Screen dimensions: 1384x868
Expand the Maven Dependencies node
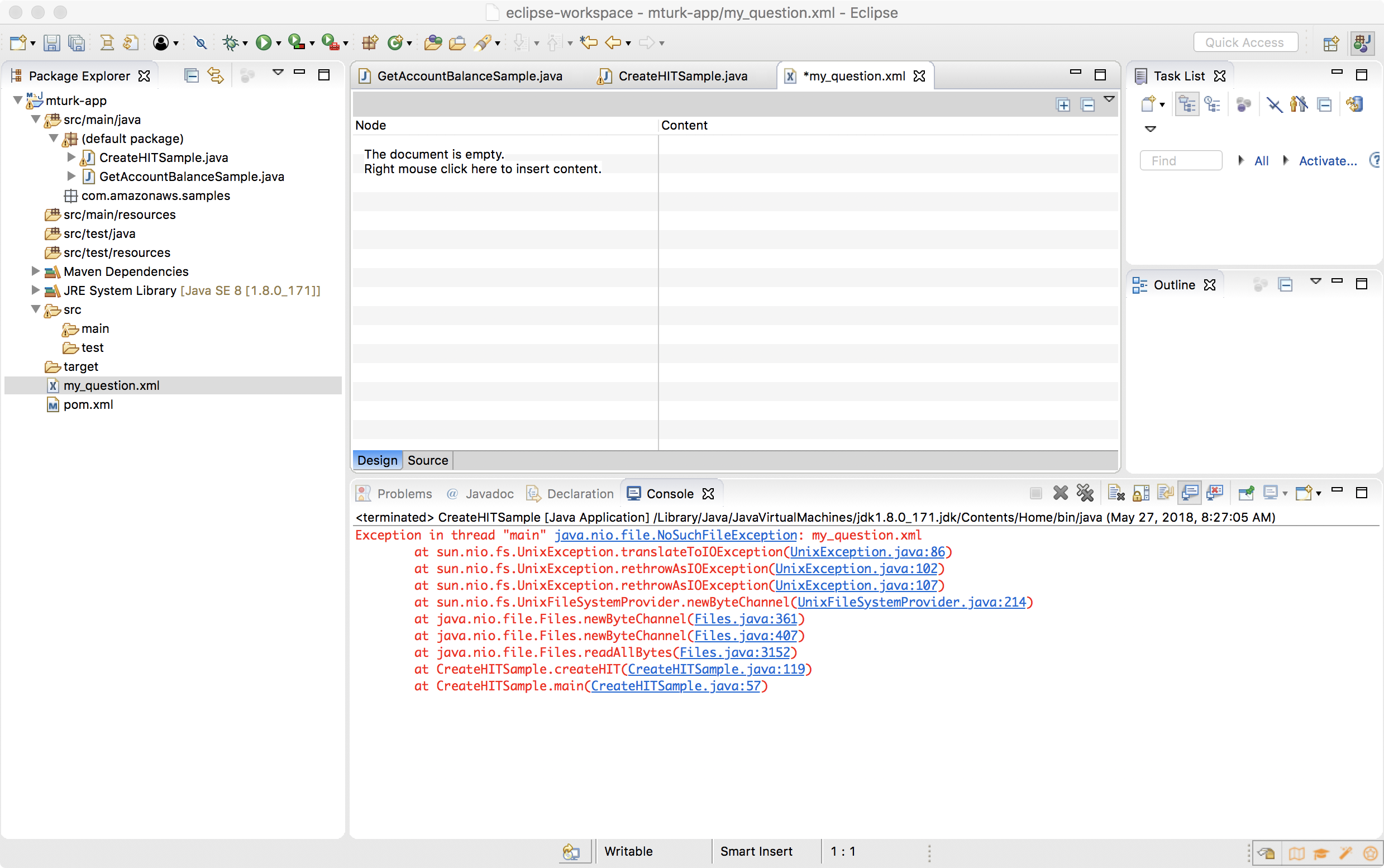(x=35, y=271)
